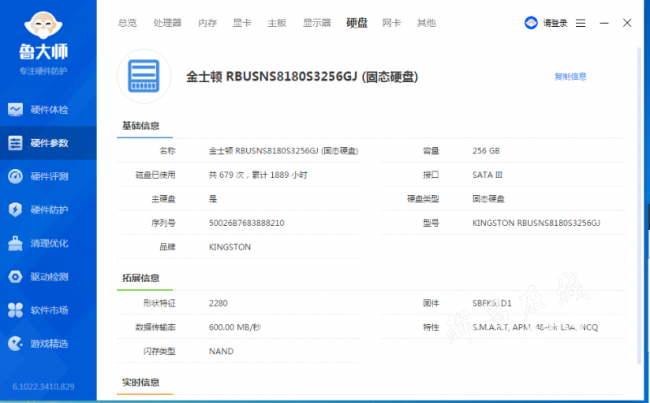Viewport: 650px width, 403px height.
Task: Click serial number 50026B7683888210
Action: (x=247, y=223)
